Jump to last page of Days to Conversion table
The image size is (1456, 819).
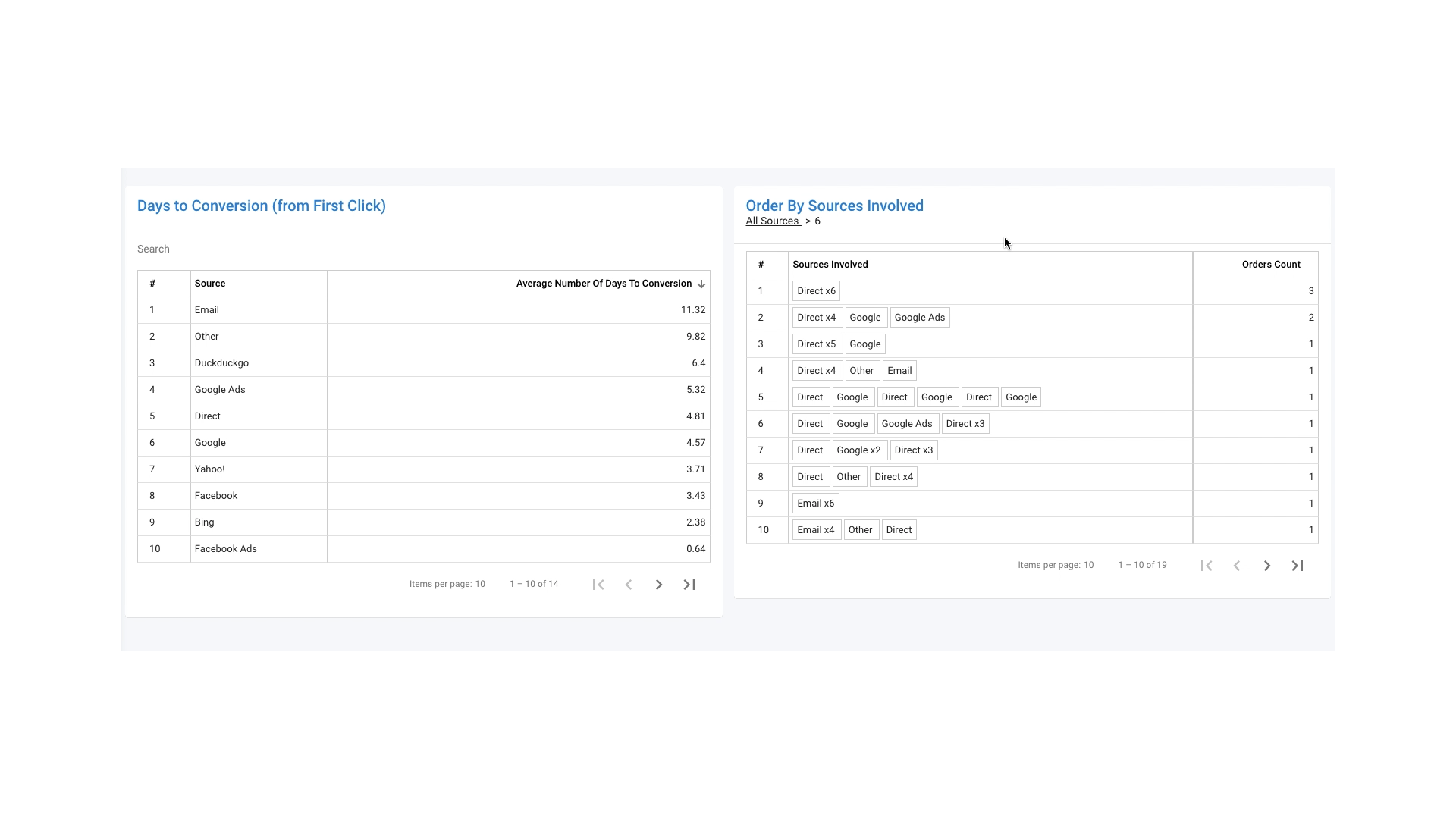689,585
